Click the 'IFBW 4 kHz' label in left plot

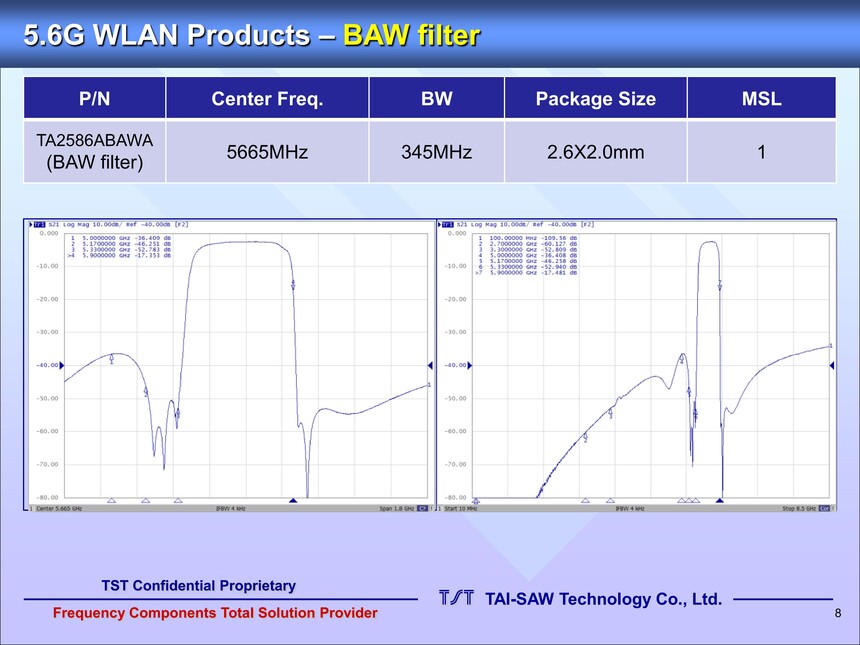[x=230, y=508]
